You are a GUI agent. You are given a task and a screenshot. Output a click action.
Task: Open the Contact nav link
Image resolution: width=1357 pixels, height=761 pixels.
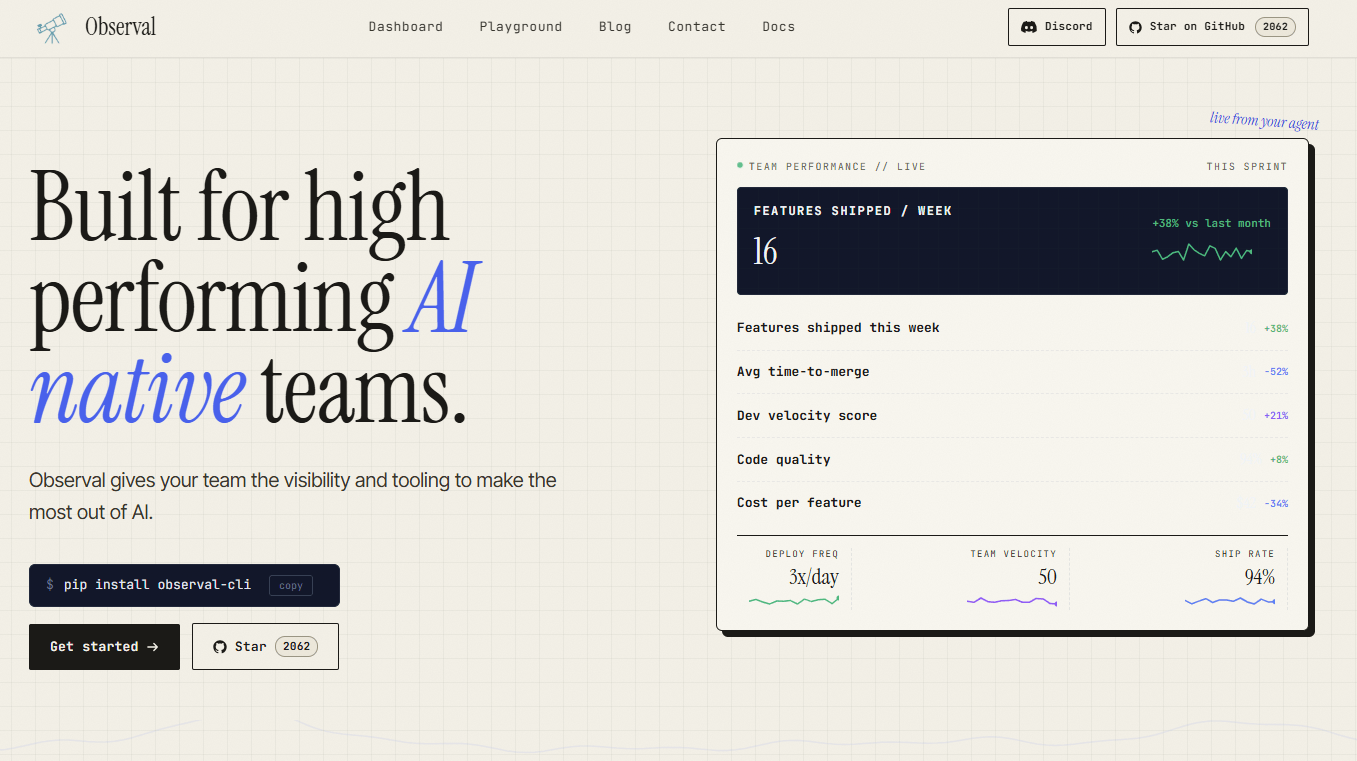(696, 27)
